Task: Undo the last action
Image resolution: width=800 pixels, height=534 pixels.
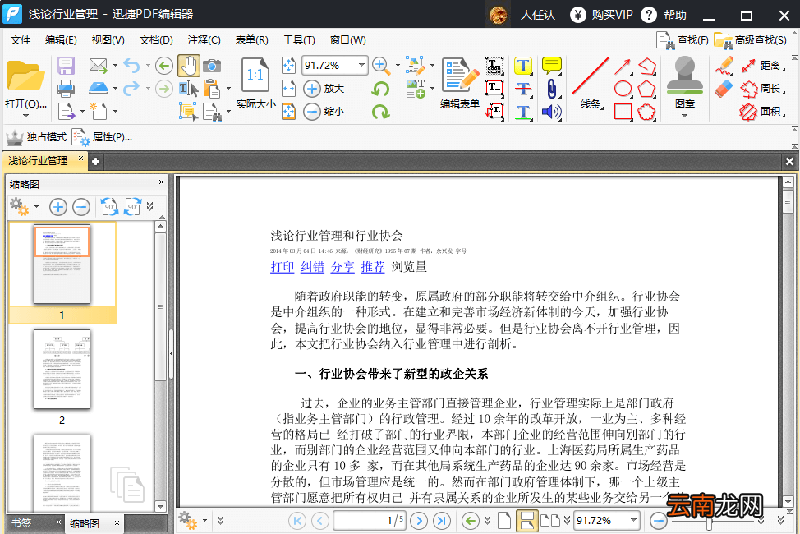Action: pyautogui.click(x=132, y=65)
